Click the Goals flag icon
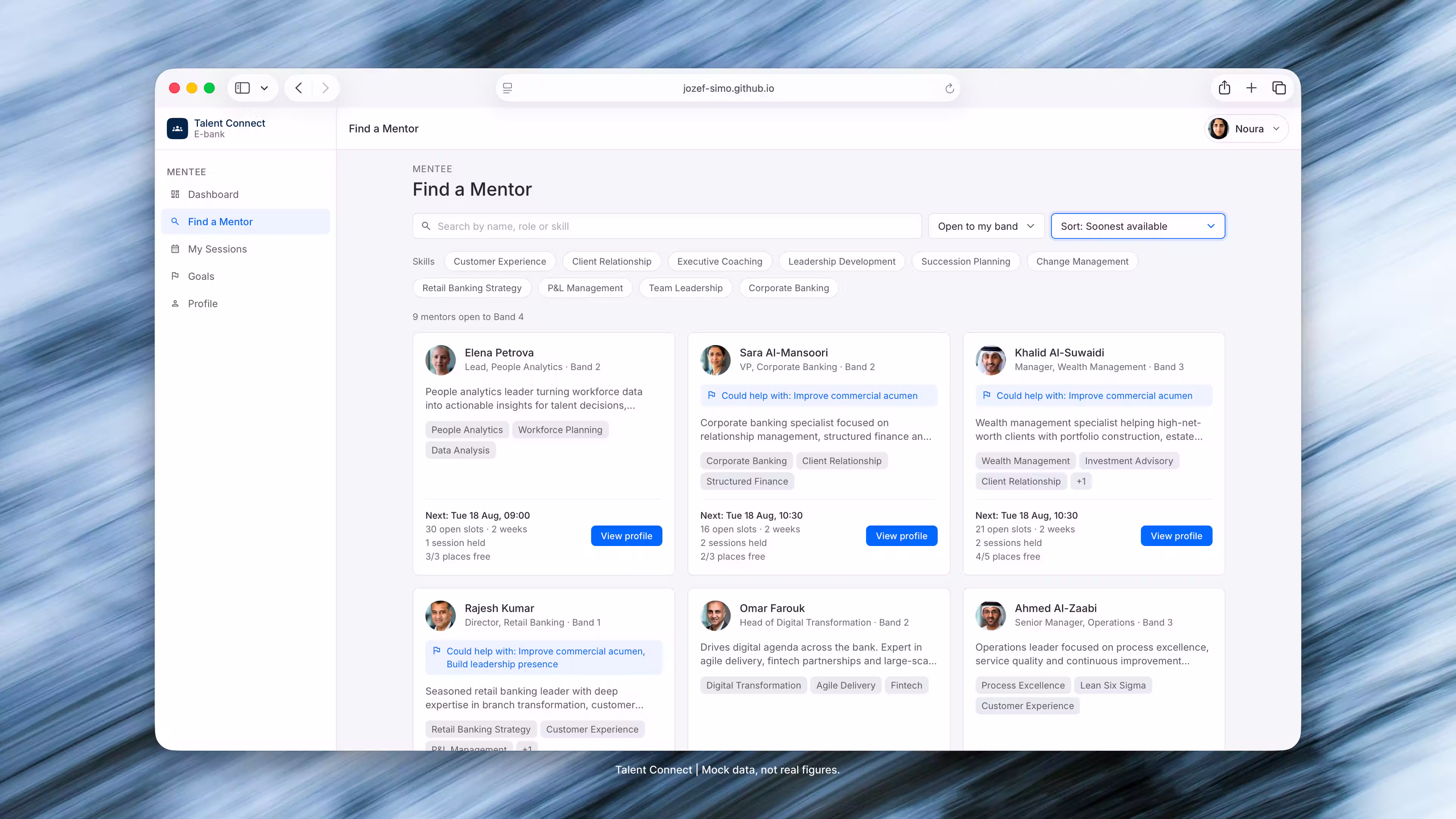 (x=175, y=276)
